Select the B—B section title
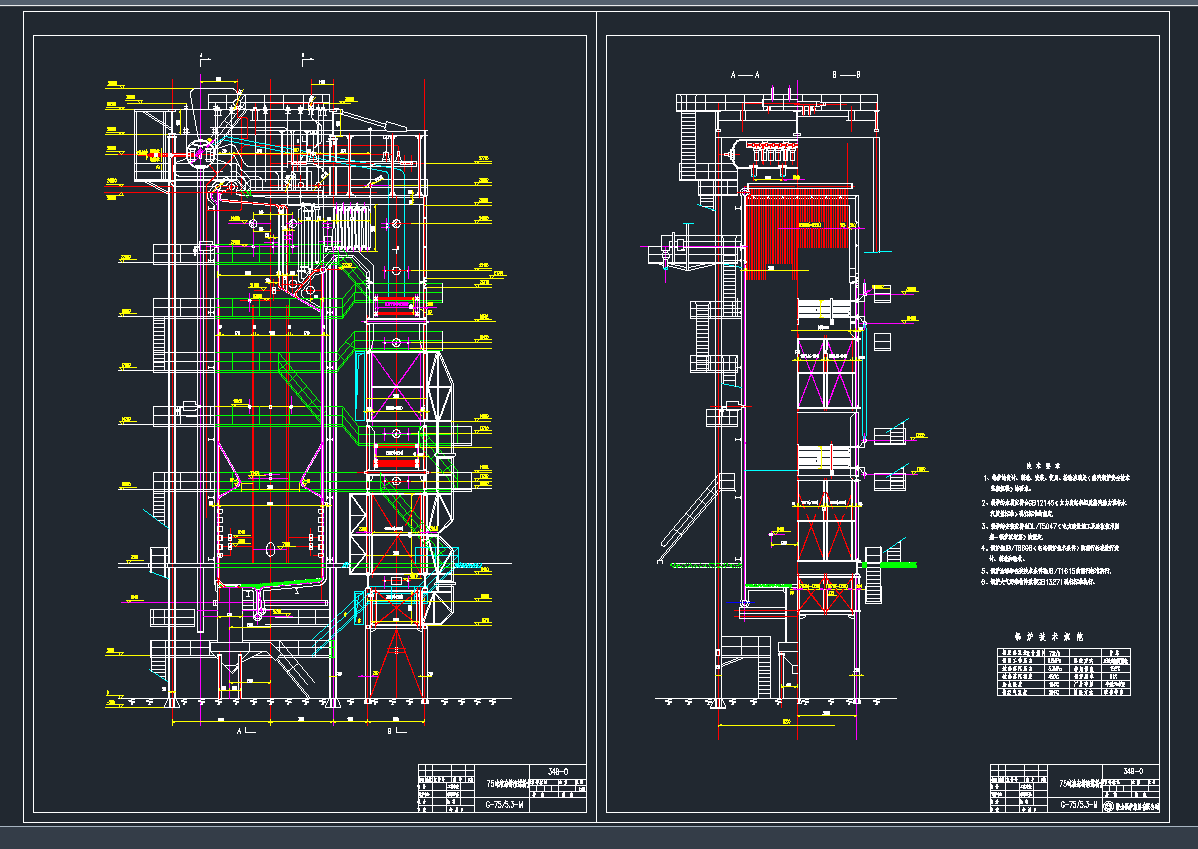The image size is (1198, 849). [846, 75]
